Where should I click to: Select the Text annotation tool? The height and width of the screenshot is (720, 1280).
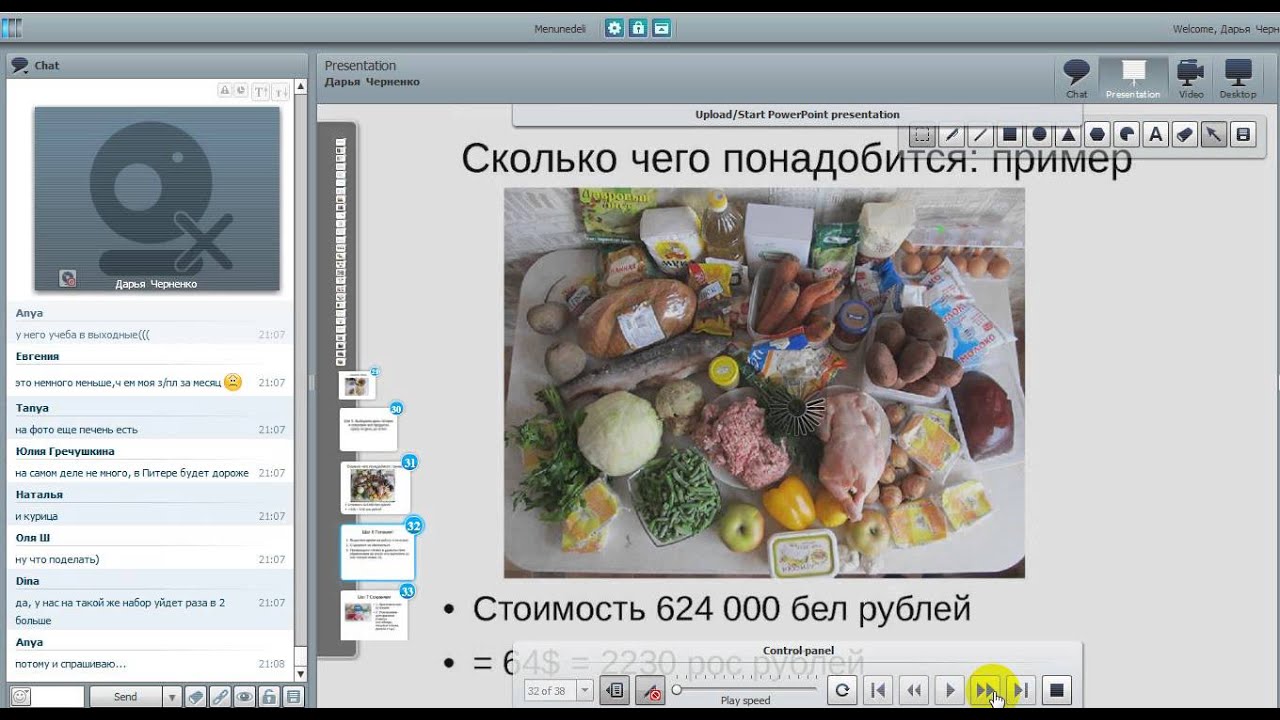1156,134
